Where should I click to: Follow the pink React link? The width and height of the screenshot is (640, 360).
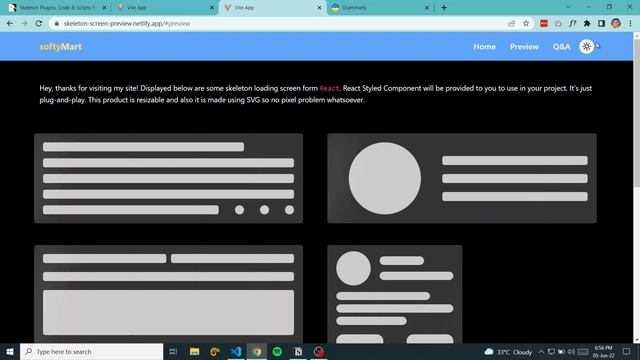(329, 88)
